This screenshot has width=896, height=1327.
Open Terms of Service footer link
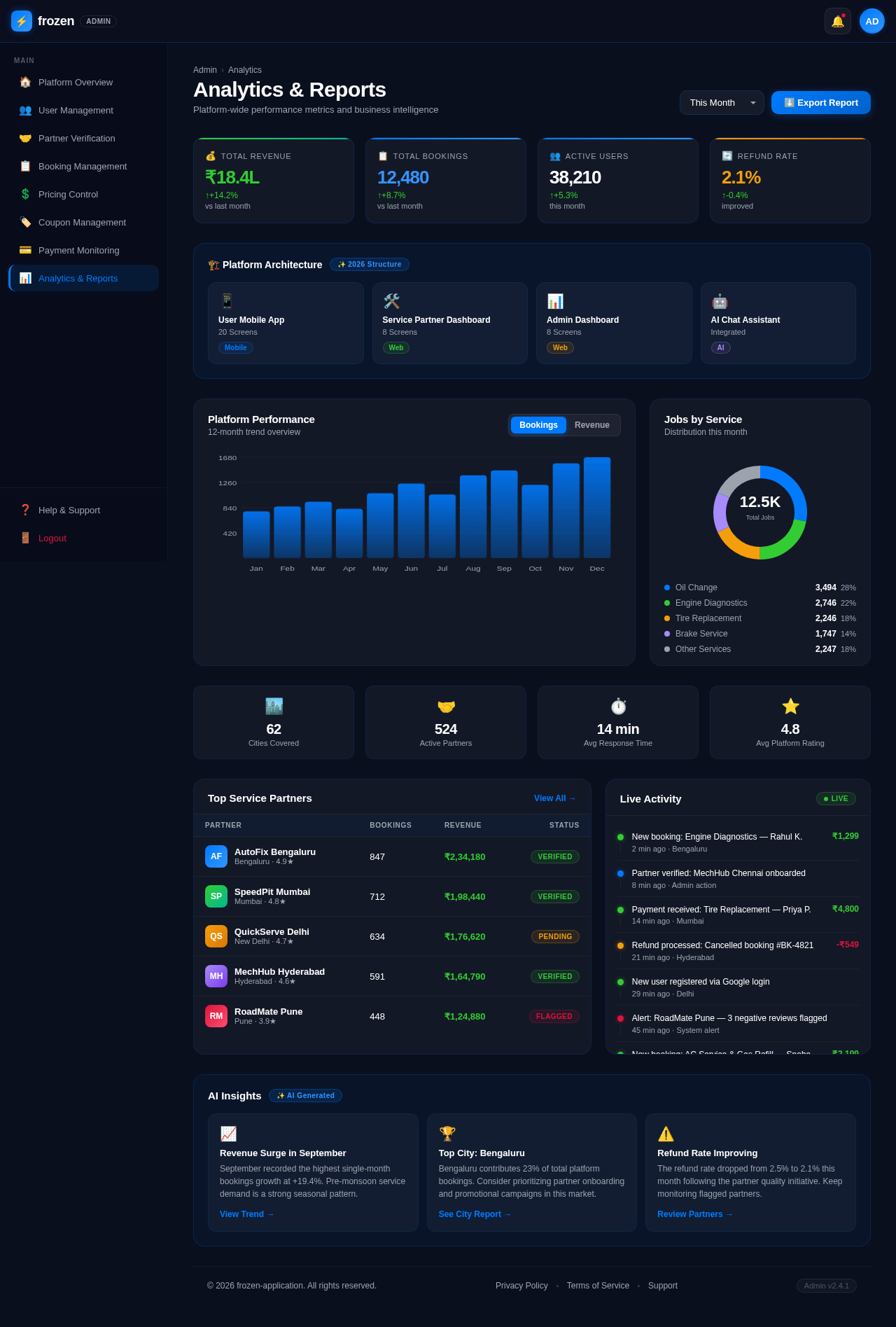coord(598,1286)
